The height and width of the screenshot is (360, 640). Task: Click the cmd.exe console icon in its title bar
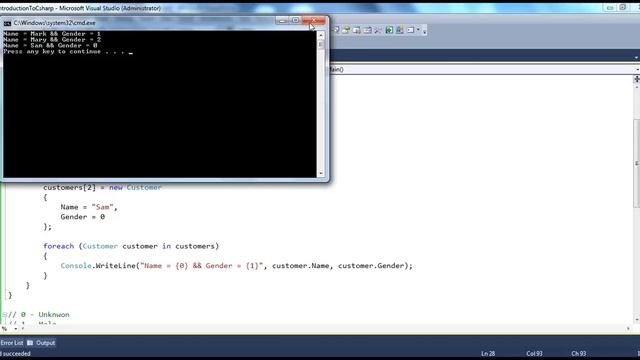(x=7, y=23)
